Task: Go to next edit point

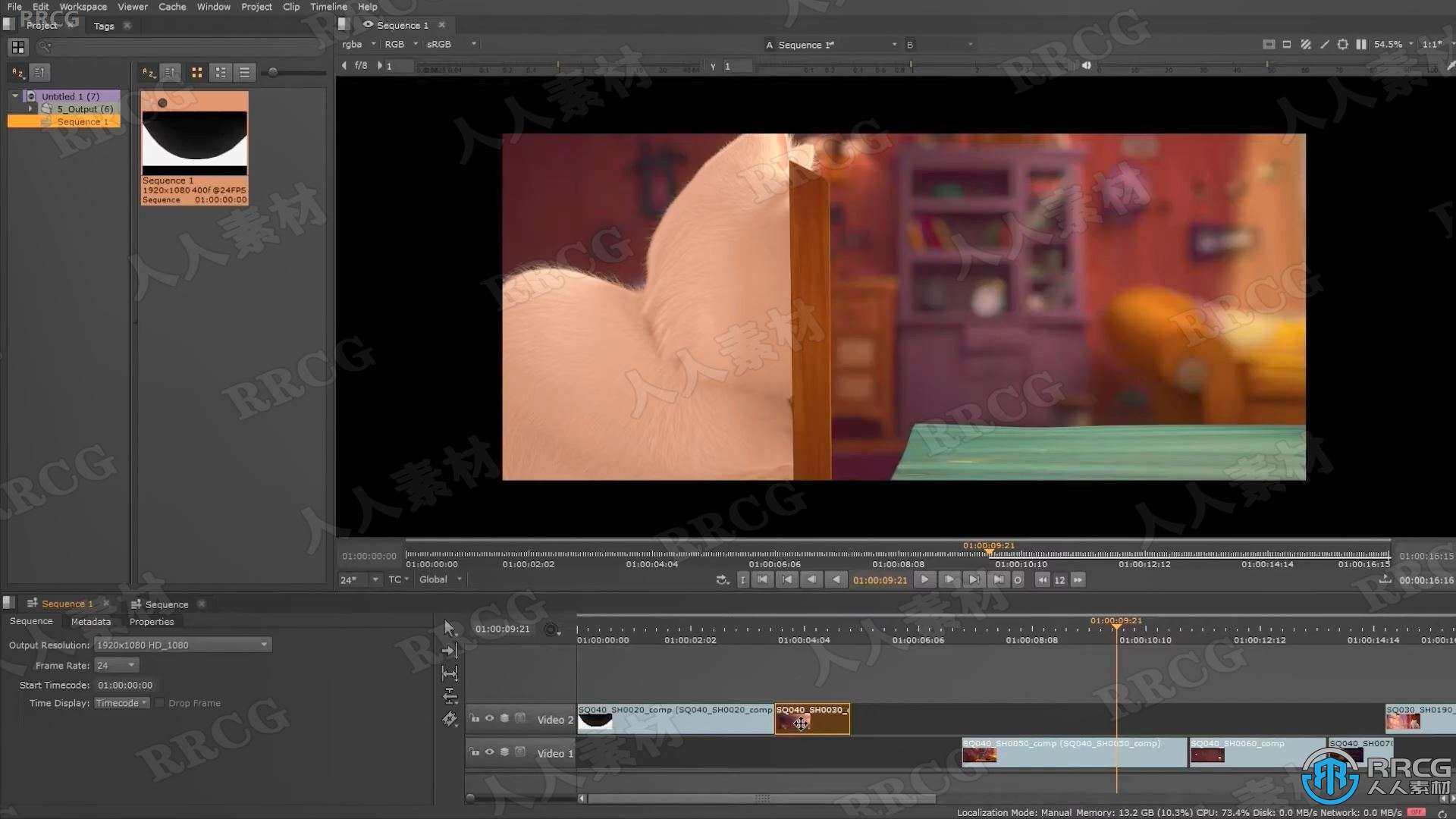Action: [974, 580]
